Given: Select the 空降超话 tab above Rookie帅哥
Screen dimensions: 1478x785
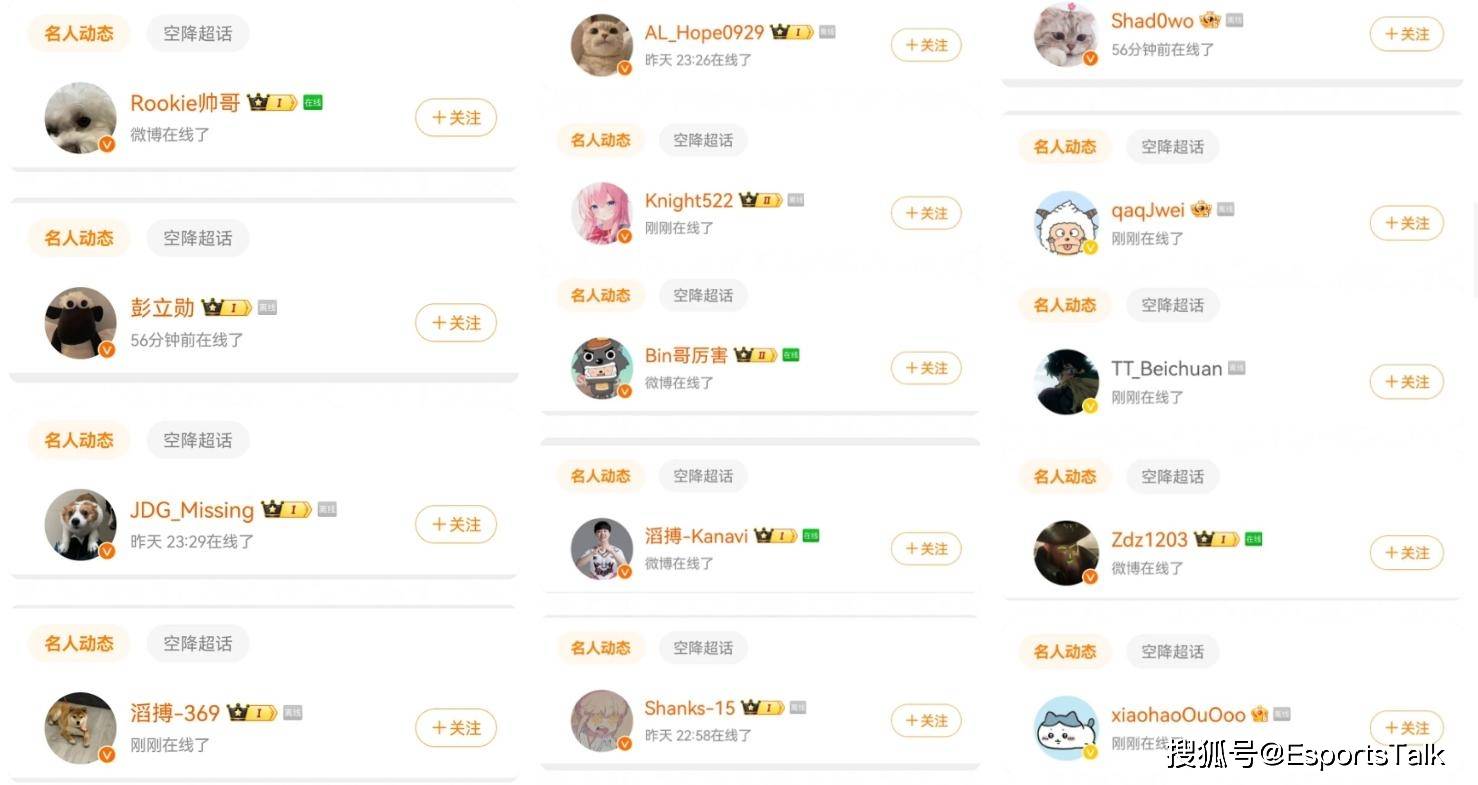Looking at the screenshot, I should pos(198,33).
